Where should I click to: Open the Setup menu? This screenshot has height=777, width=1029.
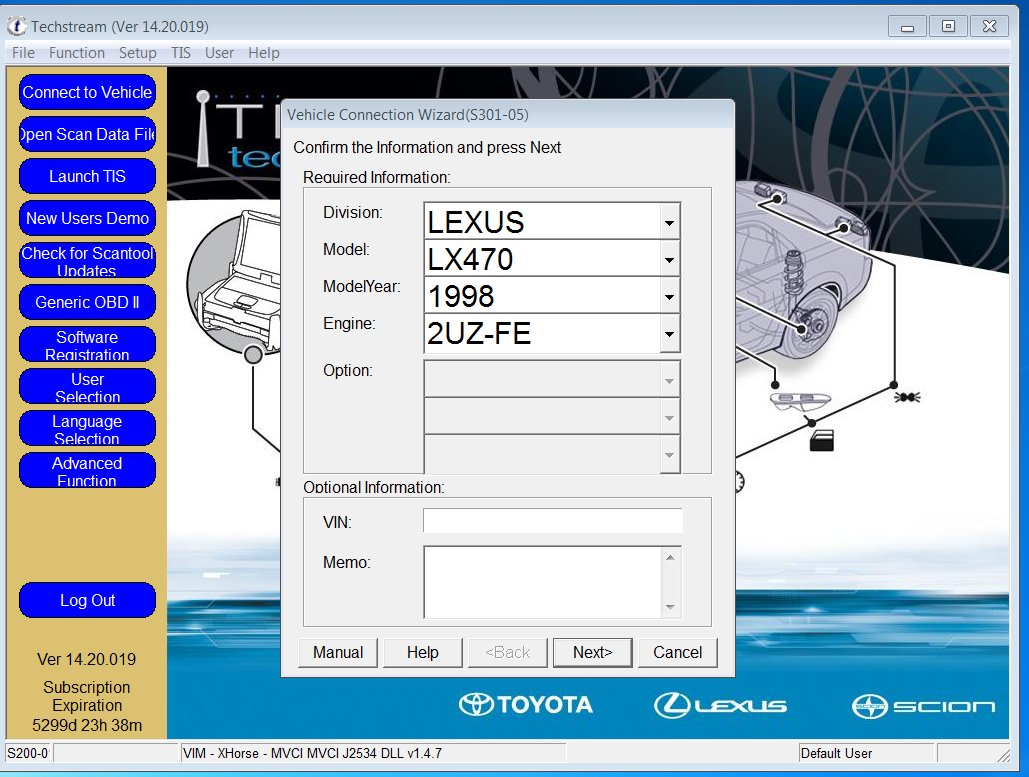pyautogui.click(x=138, y=52)
